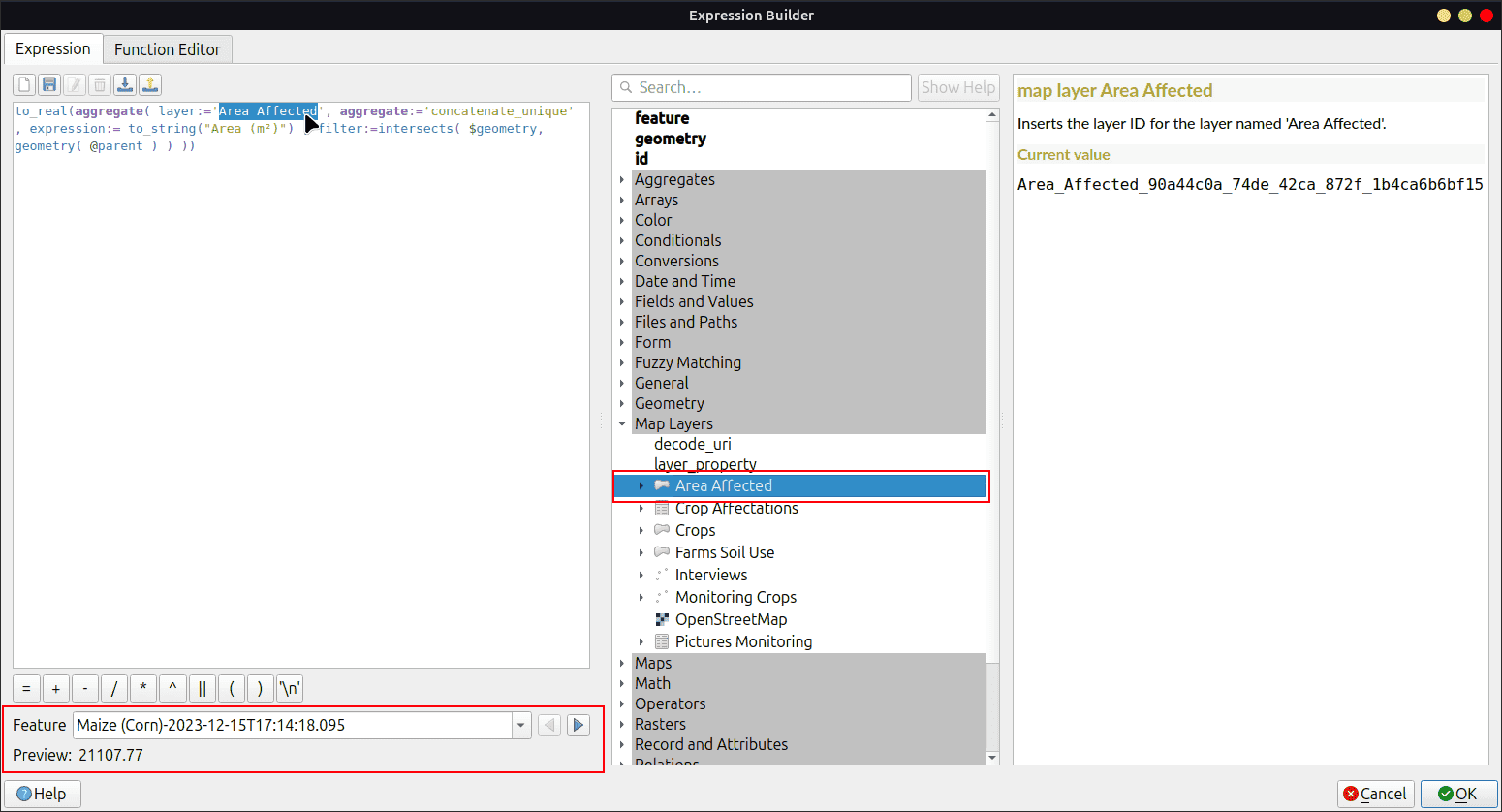Select the OpenStreetMap layer item
This screenshot has width=1502, height=812.
pyautogui.click(x=731, y=620)
